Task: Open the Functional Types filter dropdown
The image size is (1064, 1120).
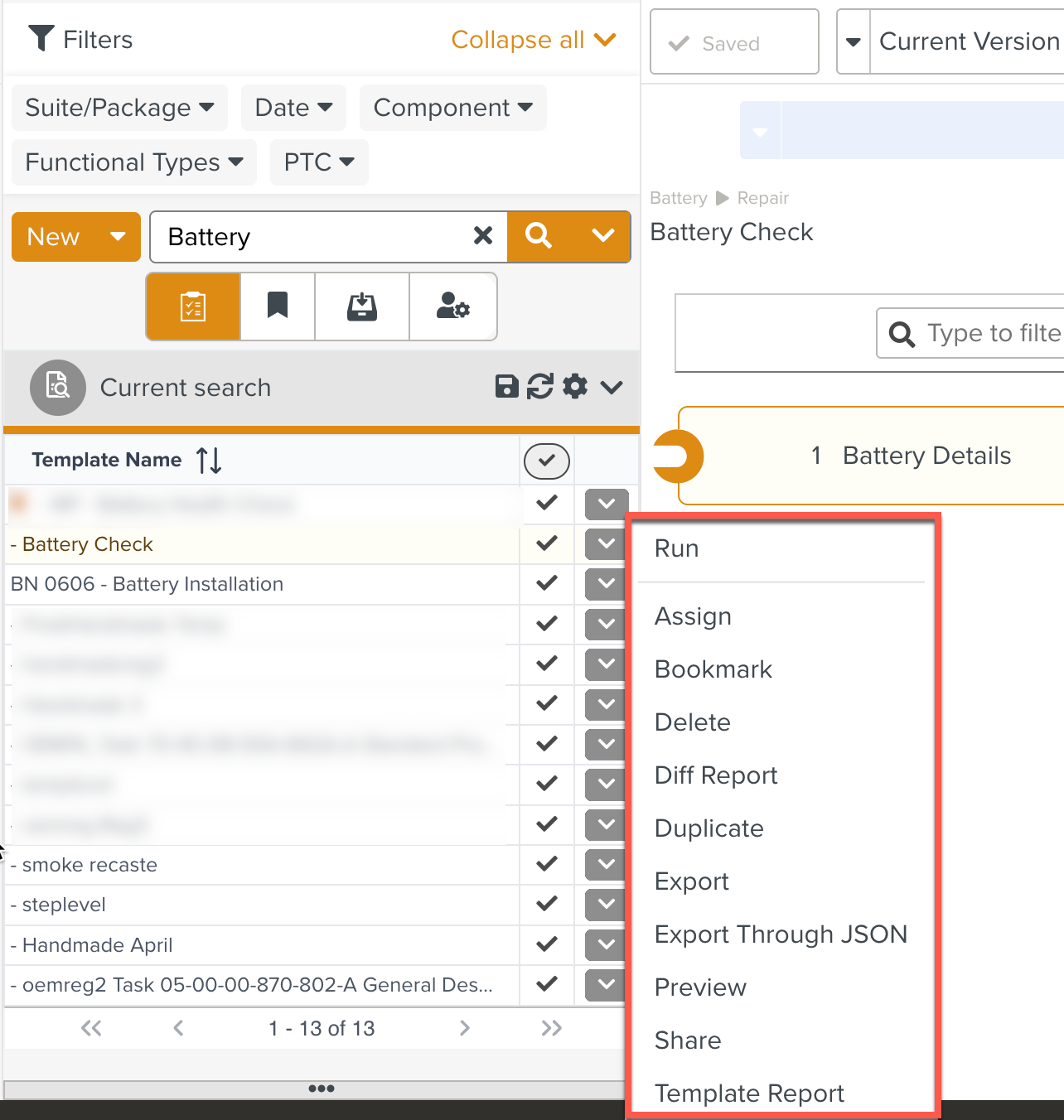Action: click(134, 162)
